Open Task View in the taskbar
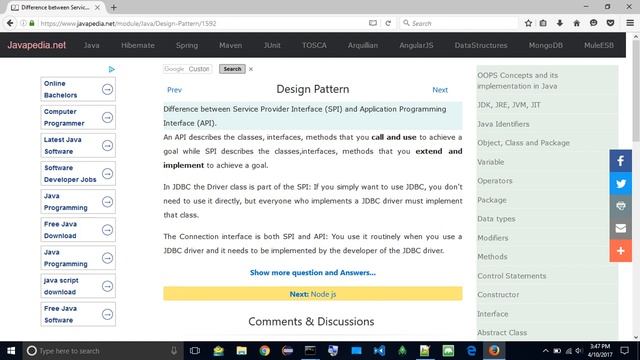The height and width of the screenshot is (360, 640). tap(195, 351)
